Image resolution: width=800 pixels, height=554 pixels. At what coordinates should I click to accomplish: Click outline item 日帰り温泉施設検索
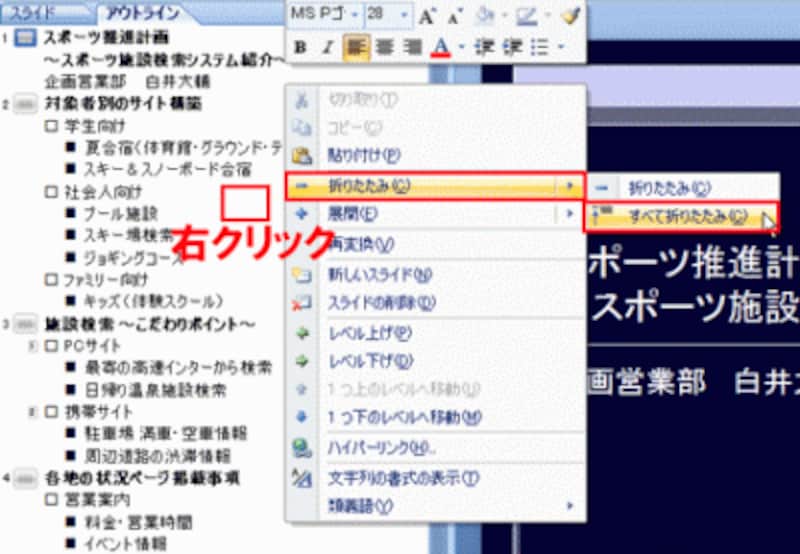156,391
